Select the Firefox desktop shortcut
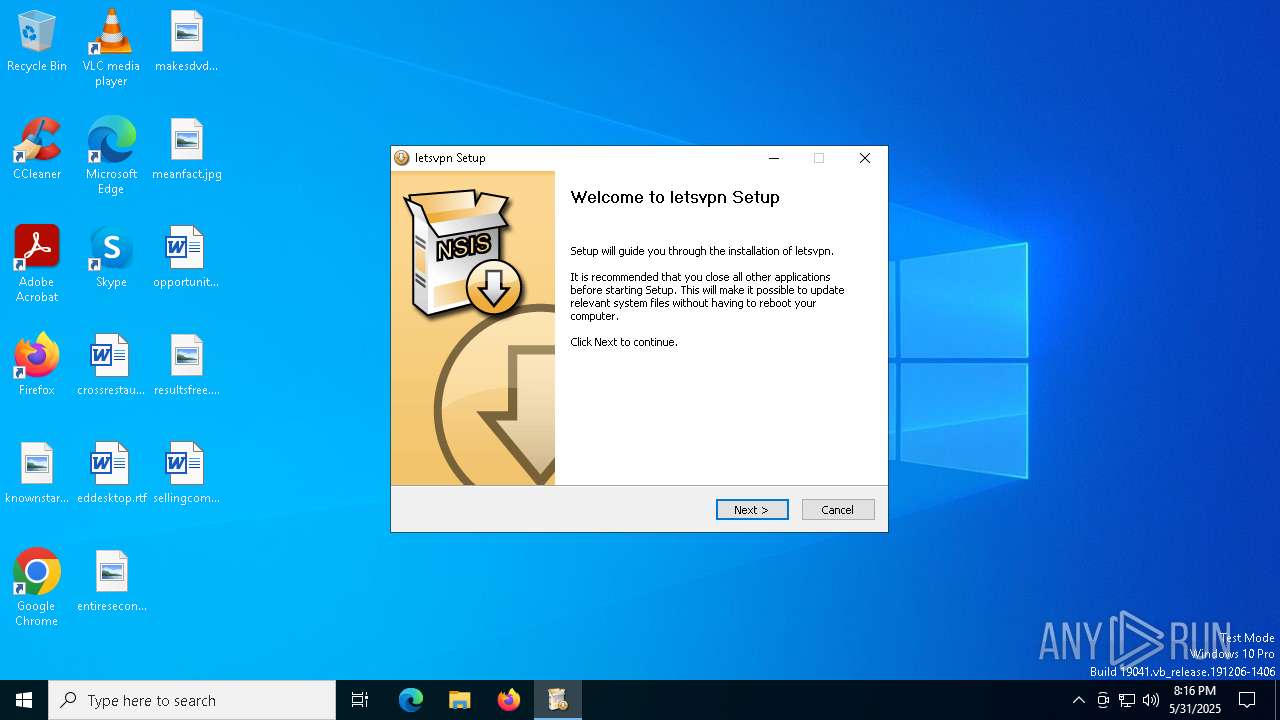This screenshot has height=720, width=1280. coord(37,366)
